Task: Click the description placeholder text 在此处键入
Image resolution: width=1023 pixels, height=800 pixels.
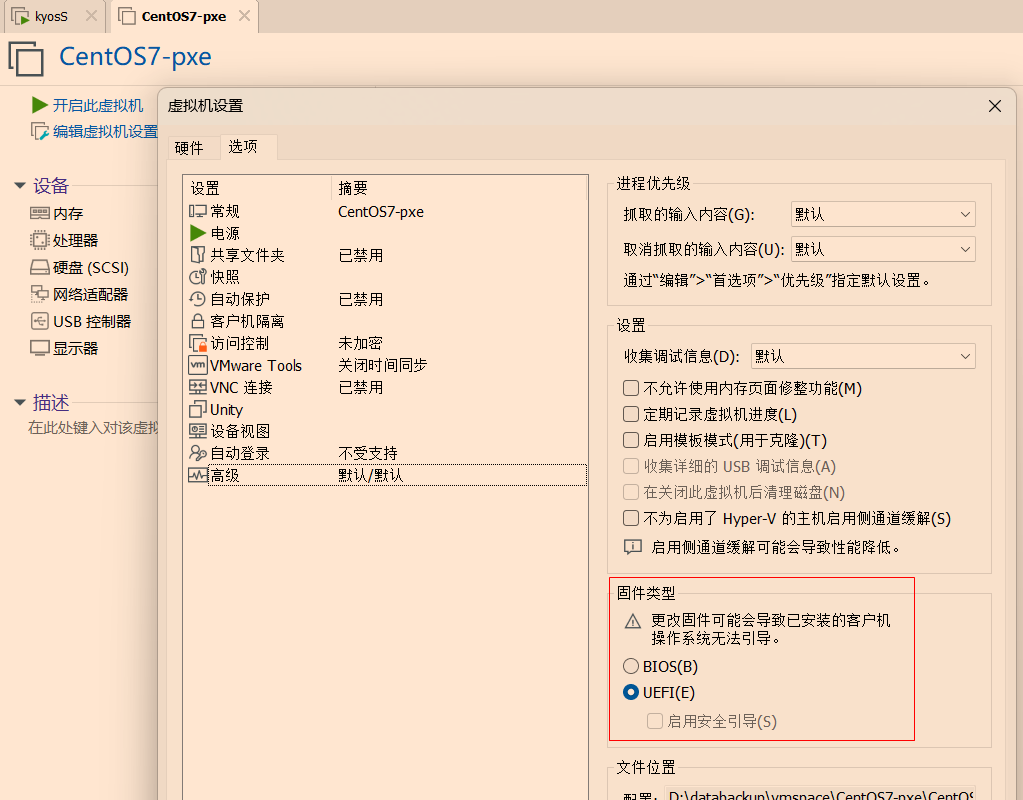Action: pos(93,427)
